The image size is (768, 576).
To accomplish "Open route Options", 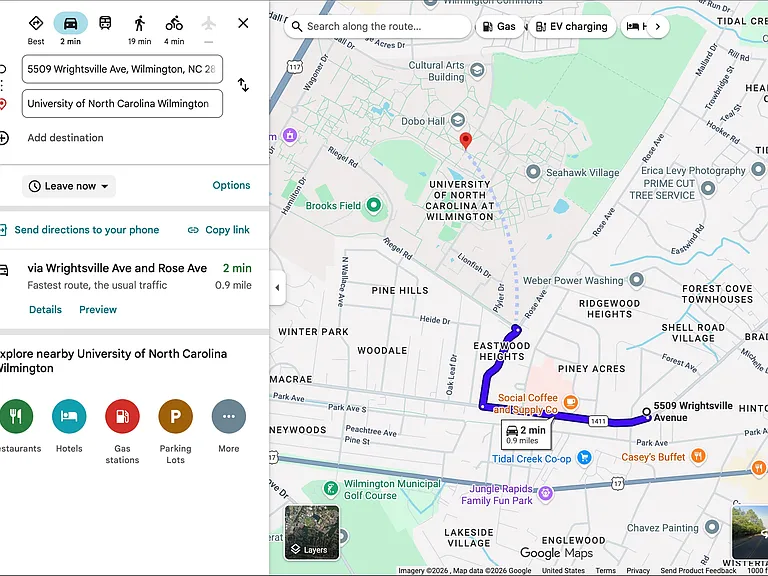I will pyautogui.click(x=231, y=185).
